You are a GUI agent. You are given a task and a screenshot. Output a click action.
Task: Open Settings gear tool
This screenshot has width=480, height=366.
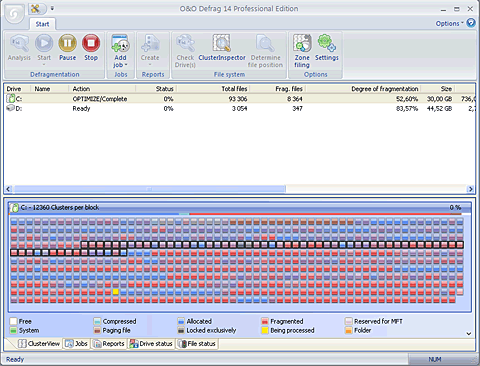pyautogui.click(x=327, y=48)
